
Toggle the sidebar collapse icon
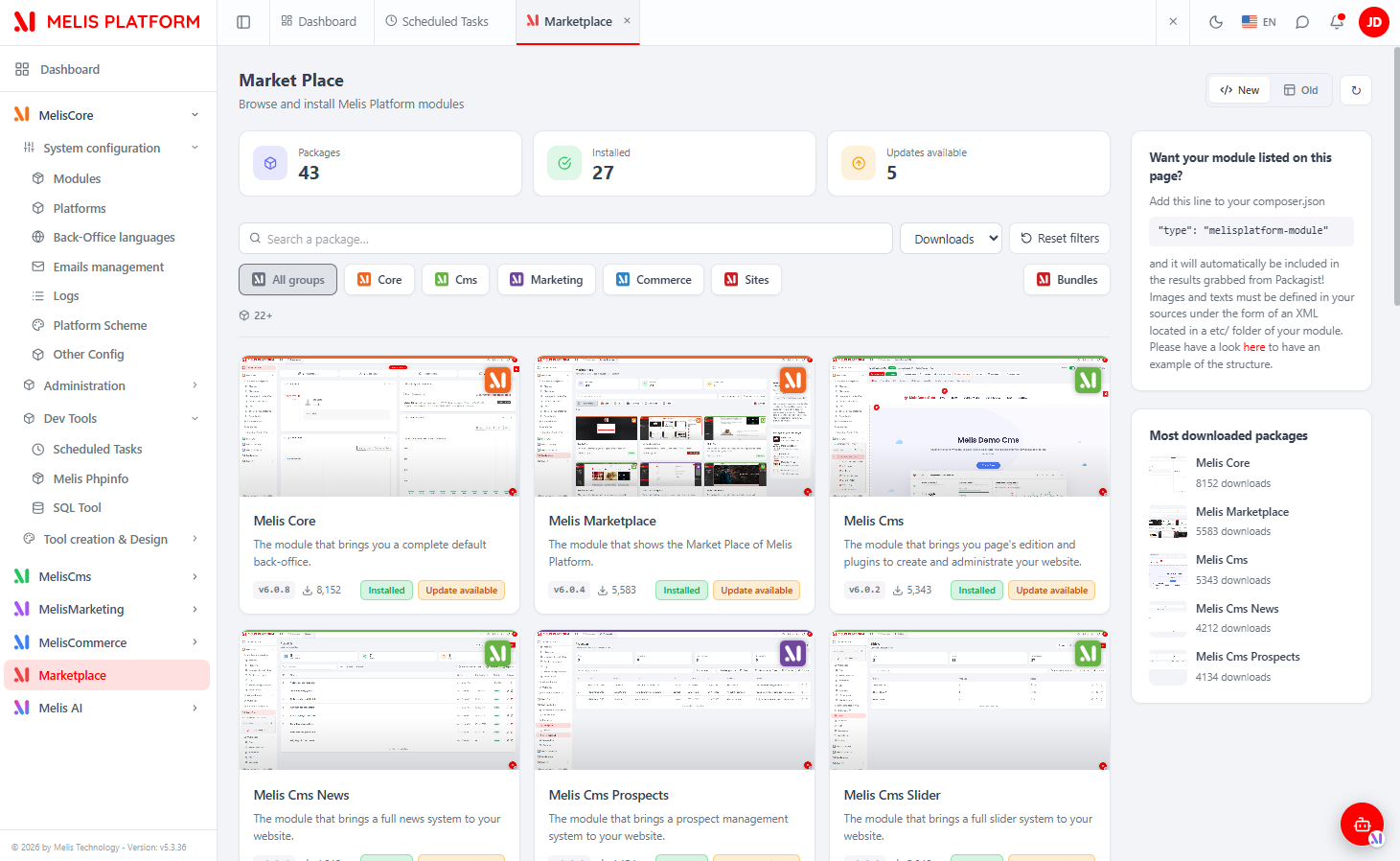(243, 22)
